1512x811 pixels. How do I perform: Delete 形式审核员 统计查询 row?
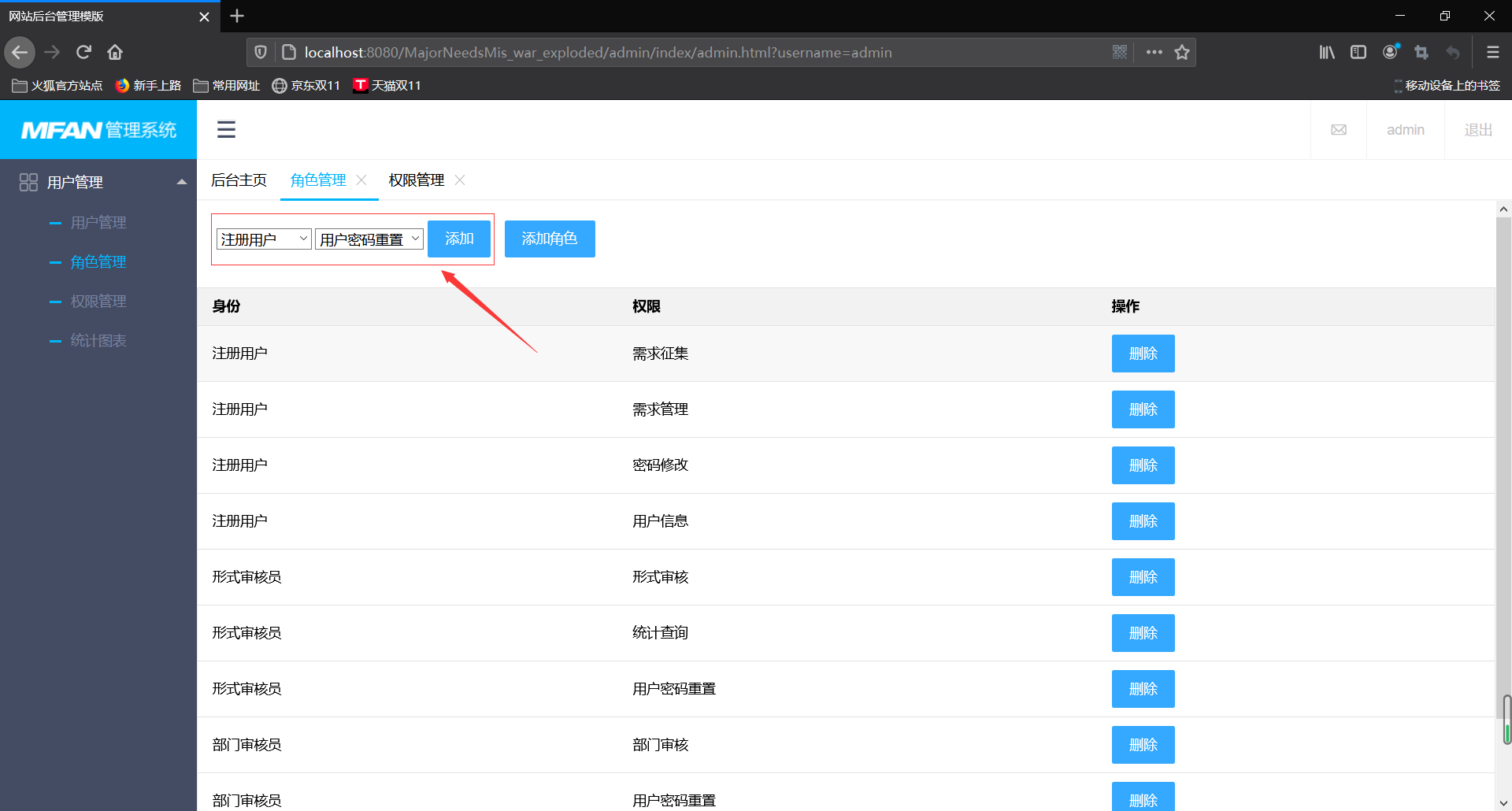coord(1143,633)
